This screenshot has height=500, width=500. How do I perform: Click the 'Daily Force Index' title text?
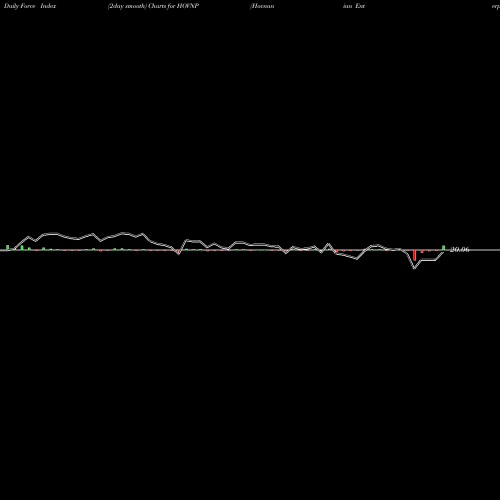pos(30,6)
